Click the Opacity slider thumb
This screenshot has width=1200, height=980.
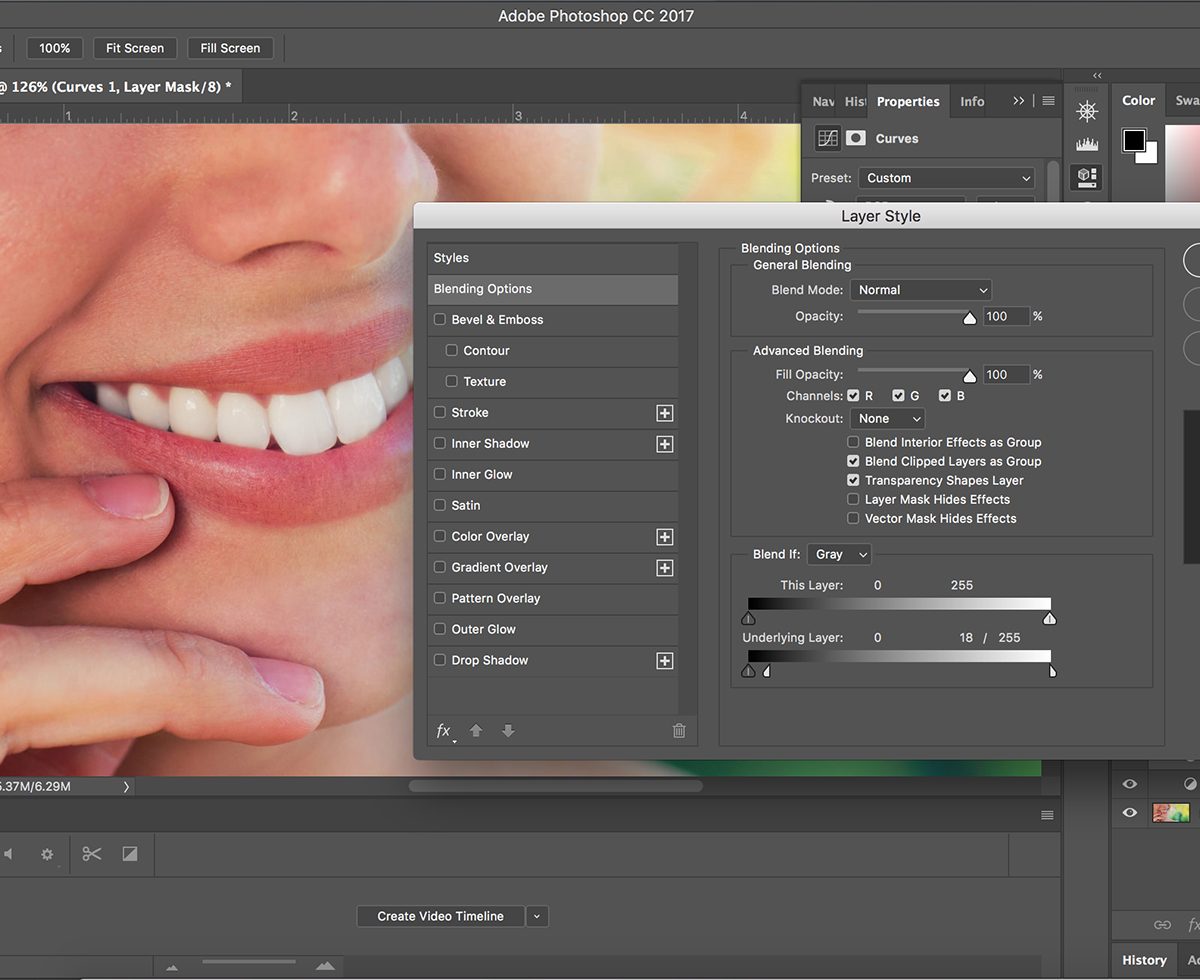click(x=969, y=319)
